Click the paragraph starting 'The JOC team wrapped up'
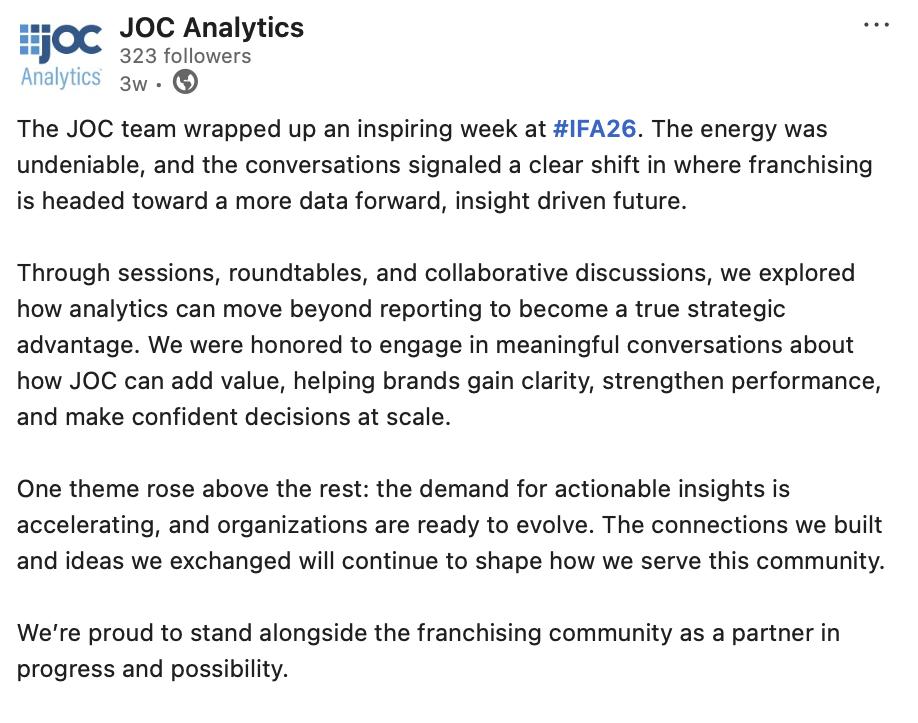 [x=445, y=165]
